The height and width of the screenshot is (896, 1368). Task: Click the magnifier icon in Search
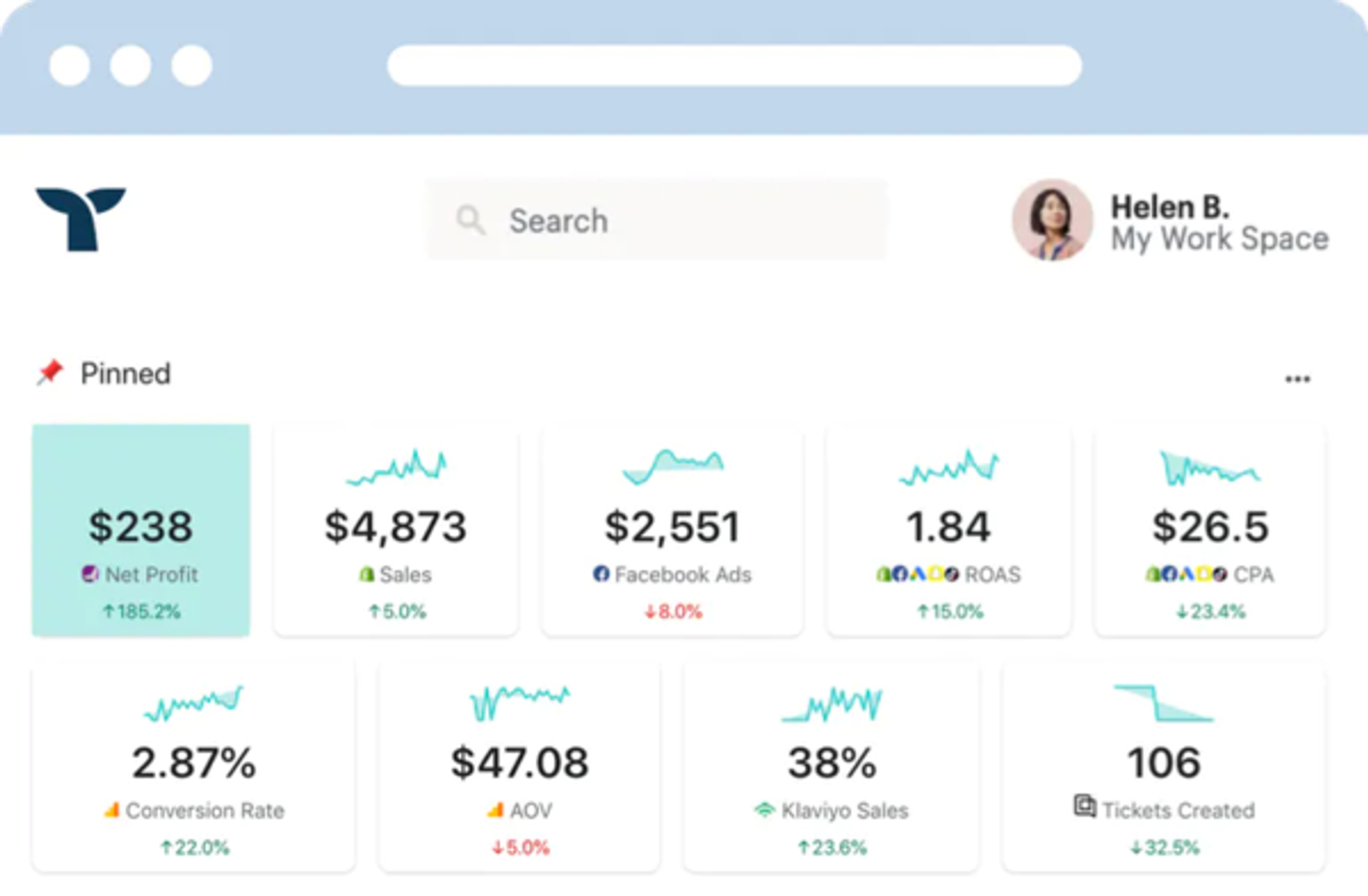pyautogui.click(x=471, y=220)
